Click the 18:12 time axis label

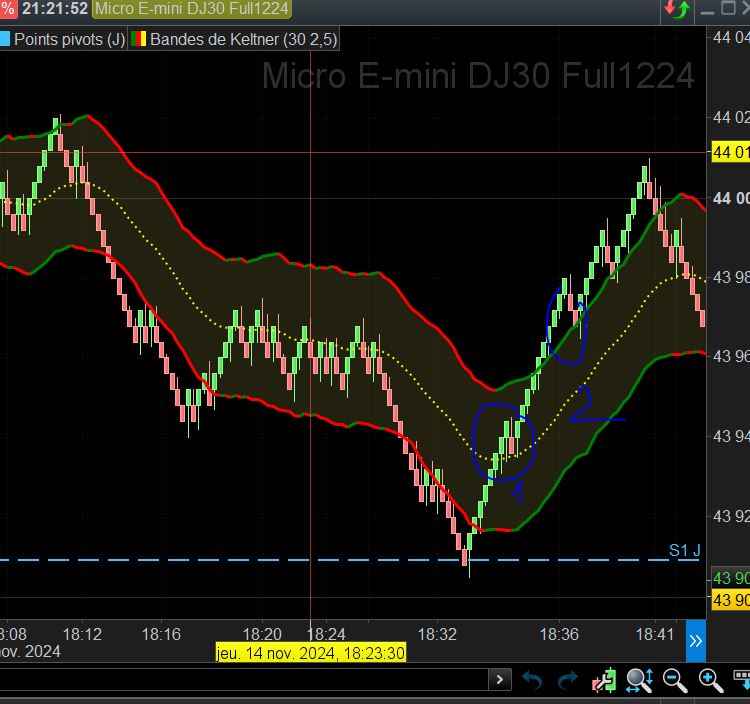coord(82,635)
